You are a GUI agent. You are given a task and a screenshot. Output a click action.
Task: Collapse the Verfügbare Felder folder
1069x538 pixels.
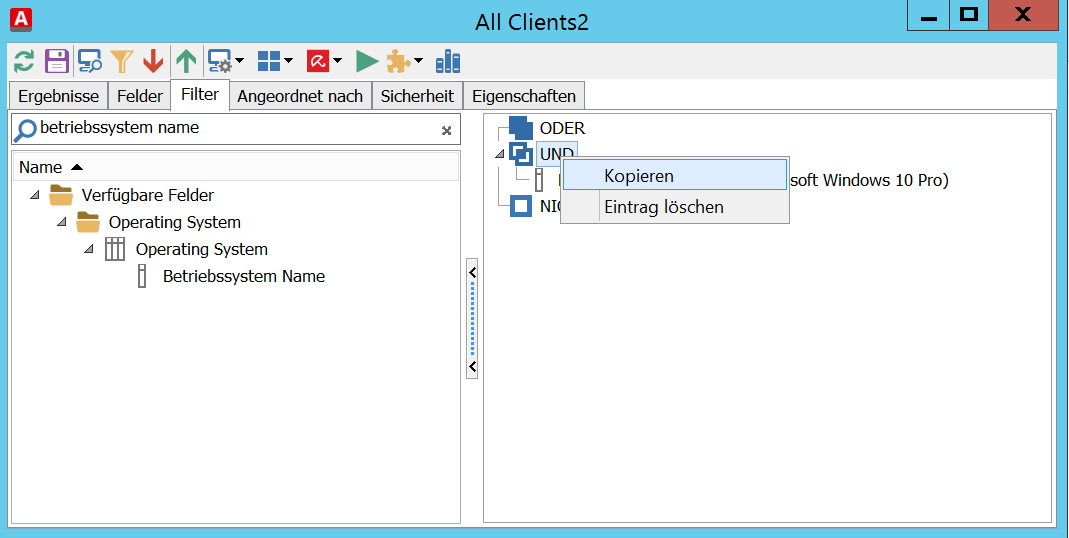click(x=36, y=195)
